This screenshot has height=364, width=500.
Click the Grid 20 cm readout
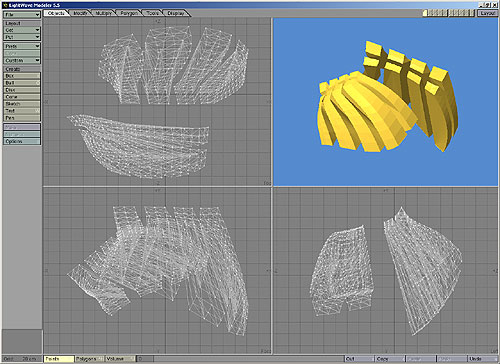(22, 359)
